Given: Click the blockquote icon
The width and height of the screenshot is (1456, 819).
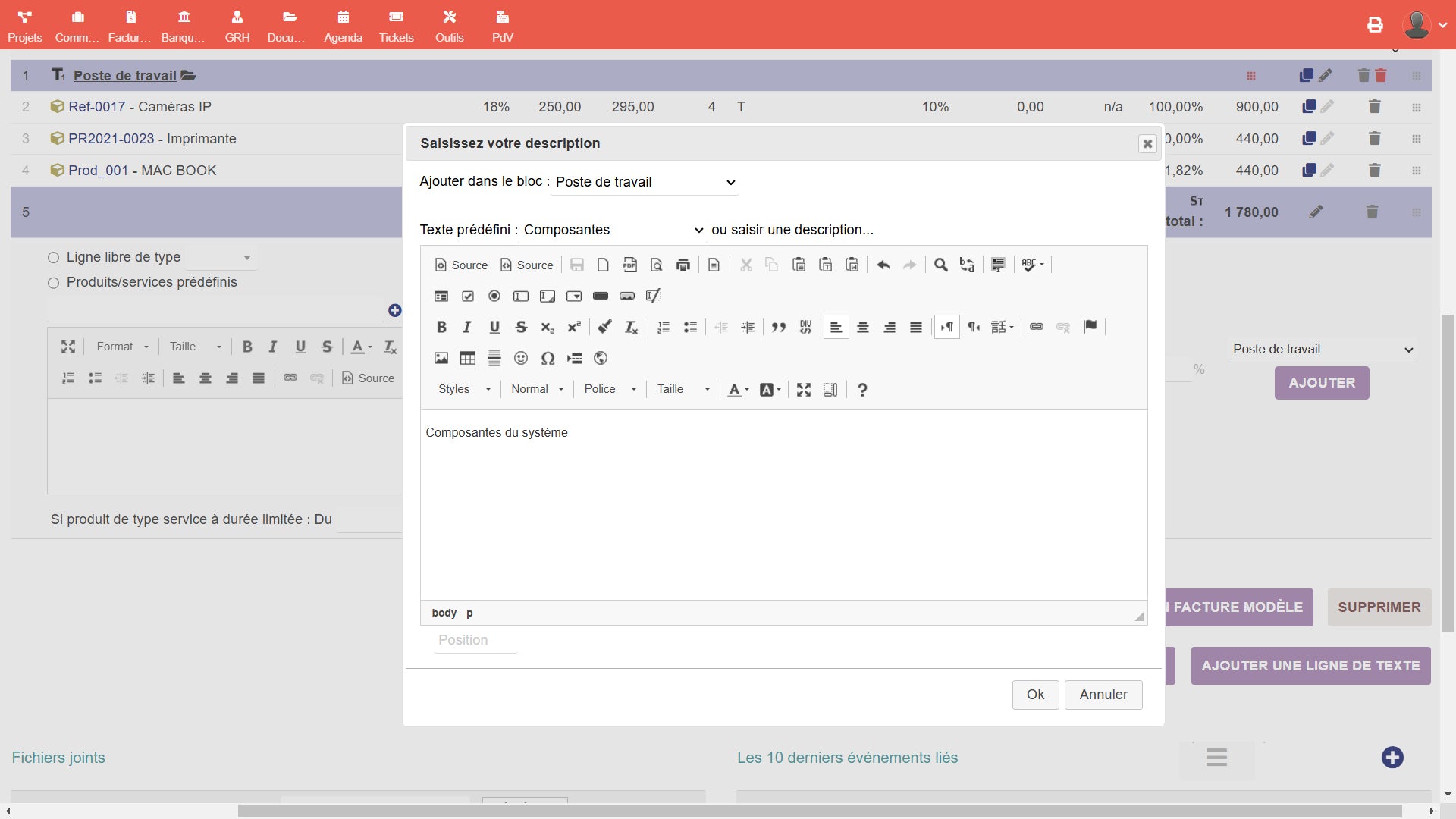Looking at the screenshot, I should [778, 327].
